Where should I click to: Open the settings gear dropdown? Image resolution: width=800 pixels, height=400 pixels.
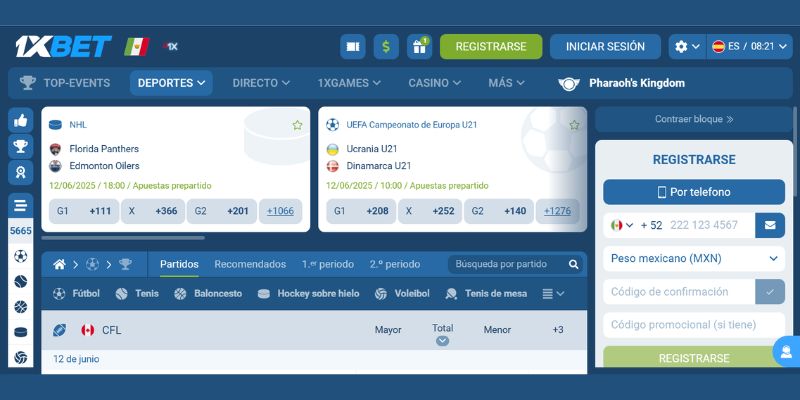[x=687, y=46]
